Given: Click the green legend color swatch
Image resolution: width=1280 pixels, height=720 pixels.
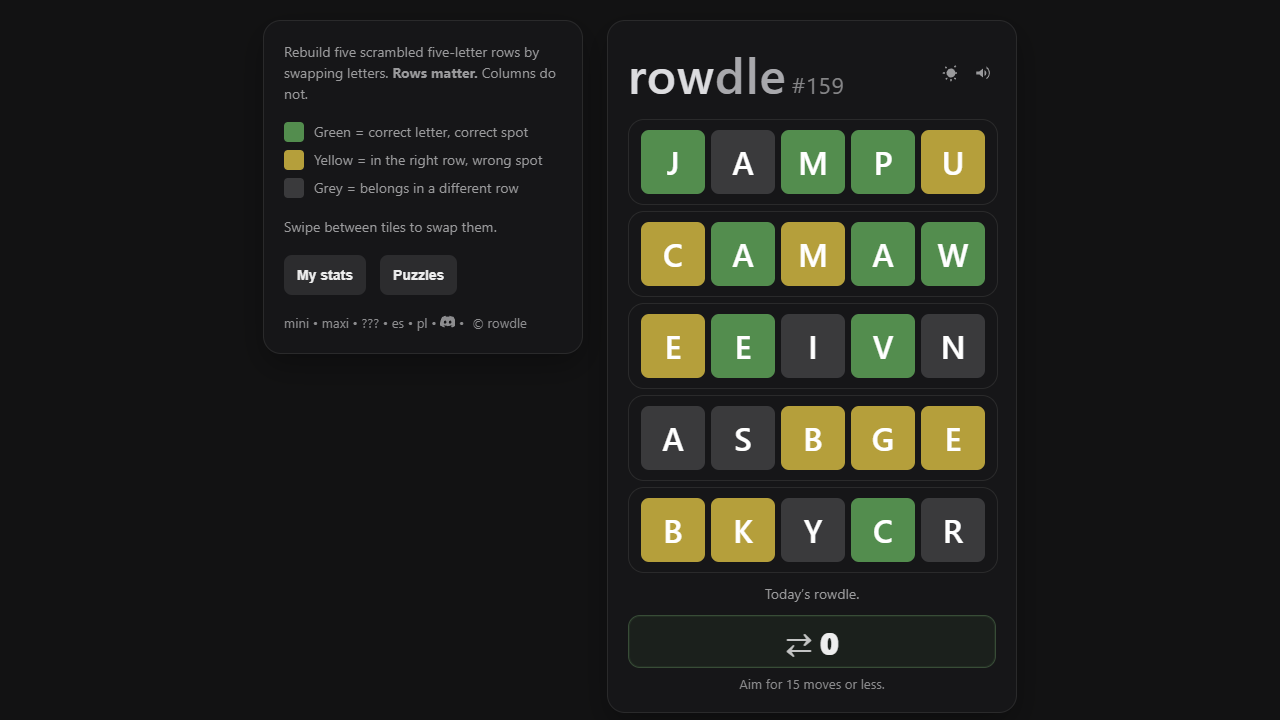Looking at the screenshot, I should (x=294, y=132).
